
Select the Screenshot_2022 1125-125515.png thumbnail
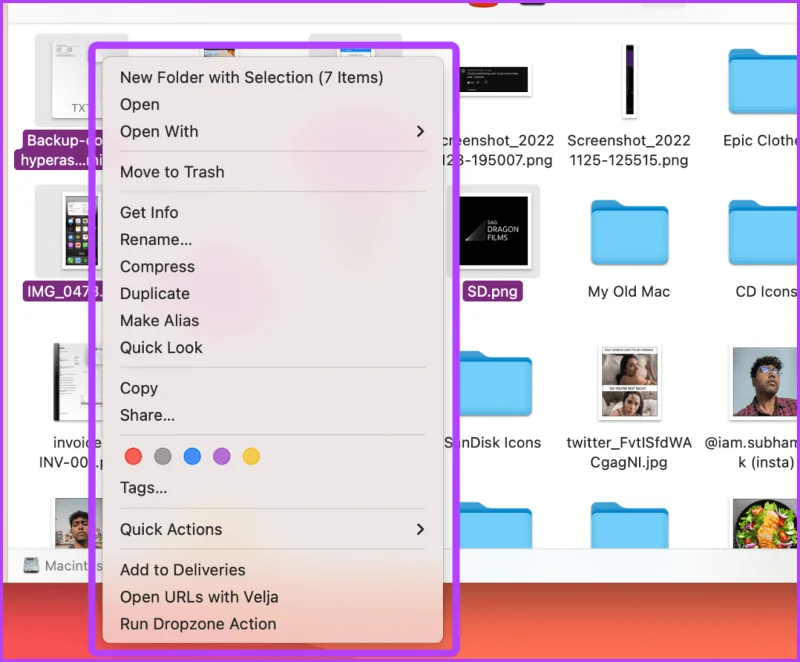630,80
